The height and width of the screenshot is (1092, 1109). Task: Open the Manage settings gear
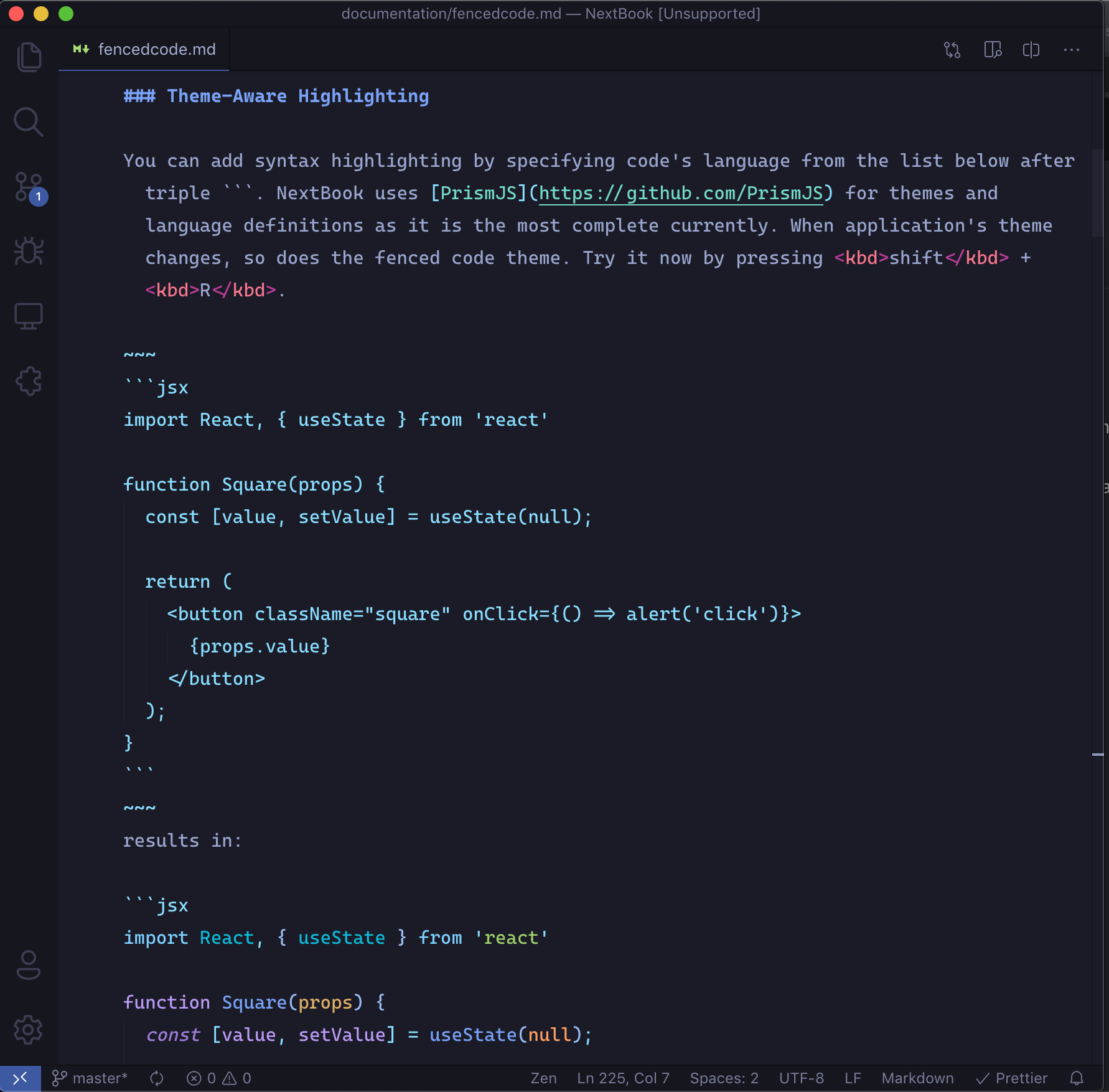(29, 1030)
